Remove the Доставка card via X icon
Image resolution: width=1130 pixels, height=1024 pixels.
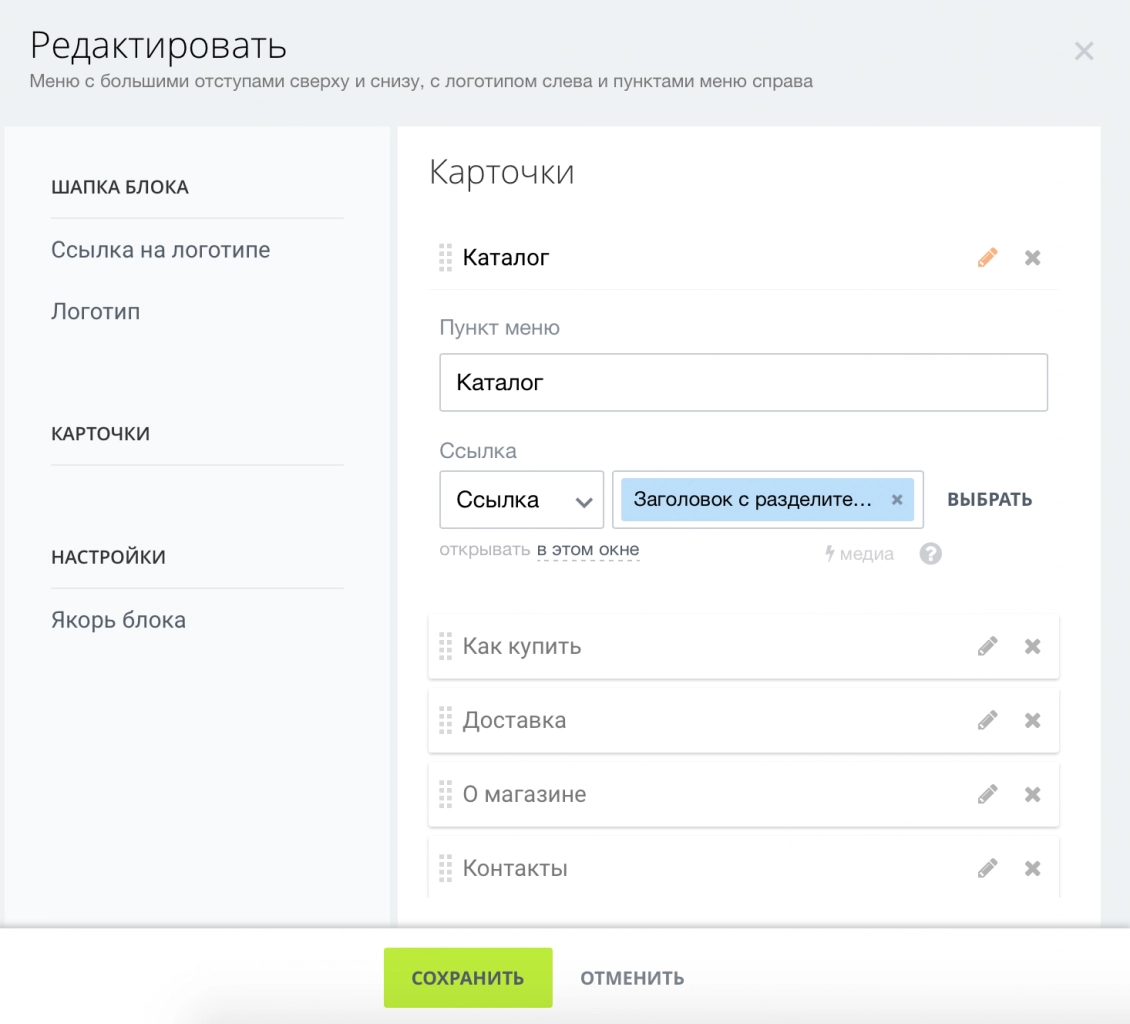click(x=1032, y=720)
